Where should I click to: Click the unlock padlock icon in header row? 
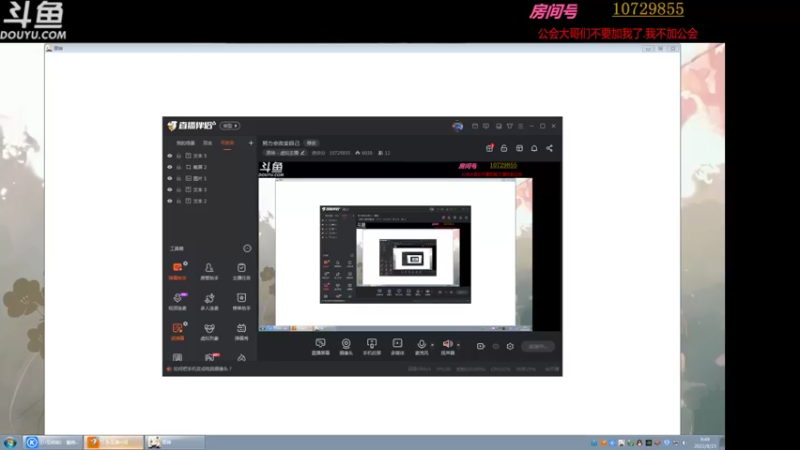(x=504, y=148)
